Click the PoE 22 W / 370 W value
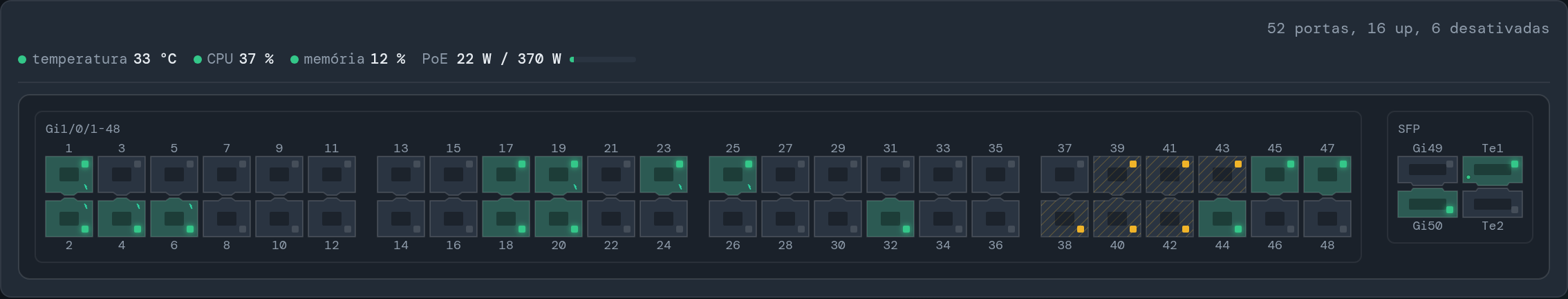 (509, 60)
